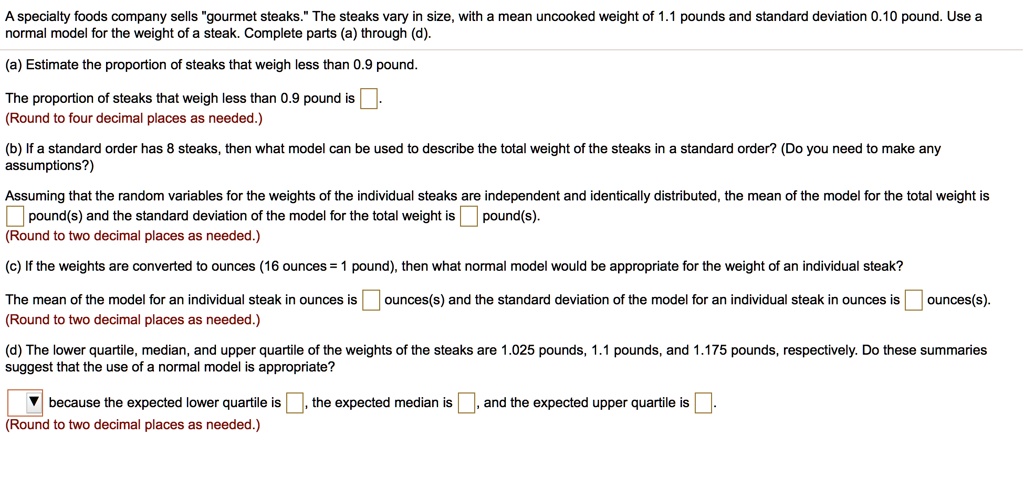Select the expected median answer box
This screenshot has height=489, width=1024.
tap(466, 403)
